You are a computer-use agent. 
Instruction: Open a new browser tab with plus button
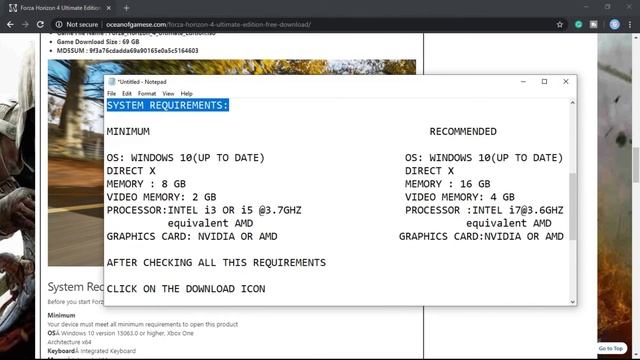click(126, 8)
